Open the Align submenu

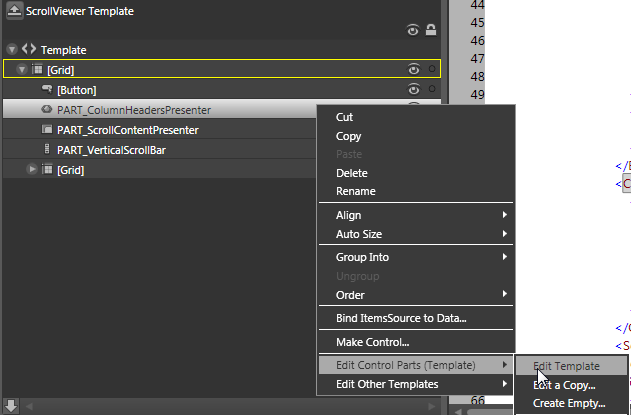click(416, 215)
